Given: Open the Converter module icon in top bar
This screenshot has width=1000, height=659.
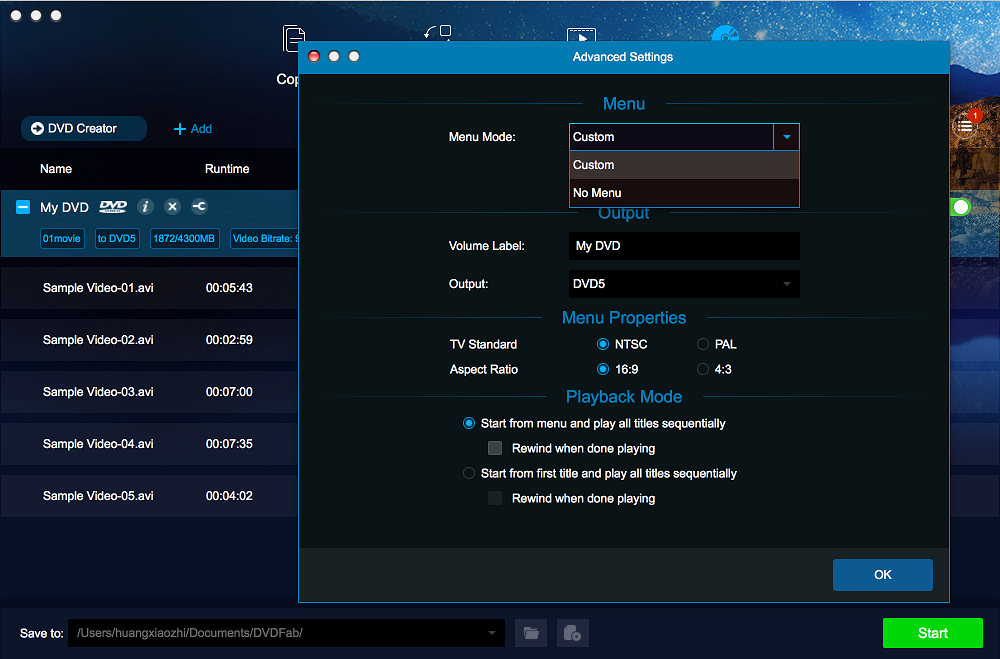Looking at the screenshot, I should pyautogui.click(x=438, y=33).
